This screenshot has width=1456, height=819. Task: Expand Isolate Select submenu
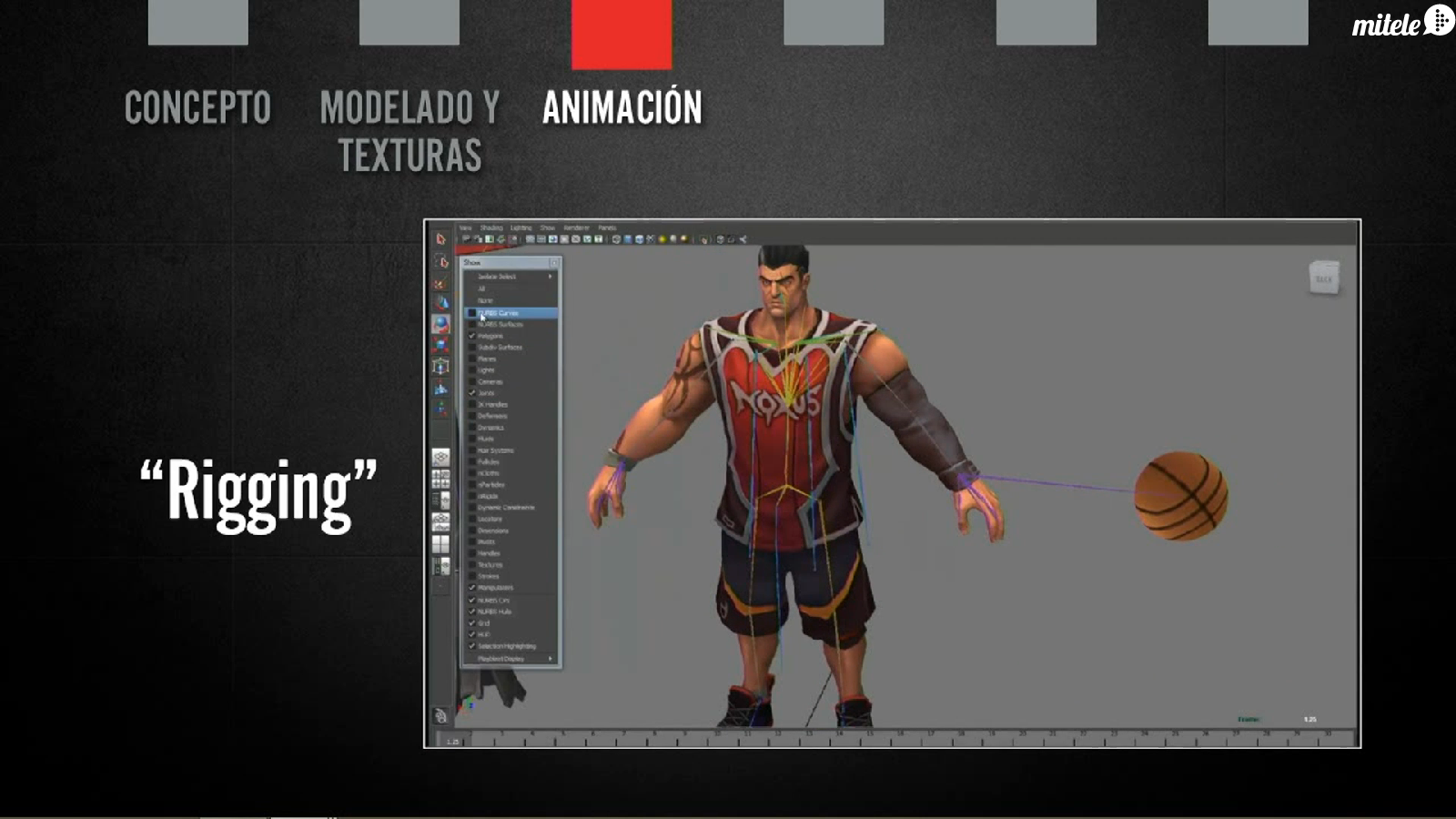pos(511,277)
